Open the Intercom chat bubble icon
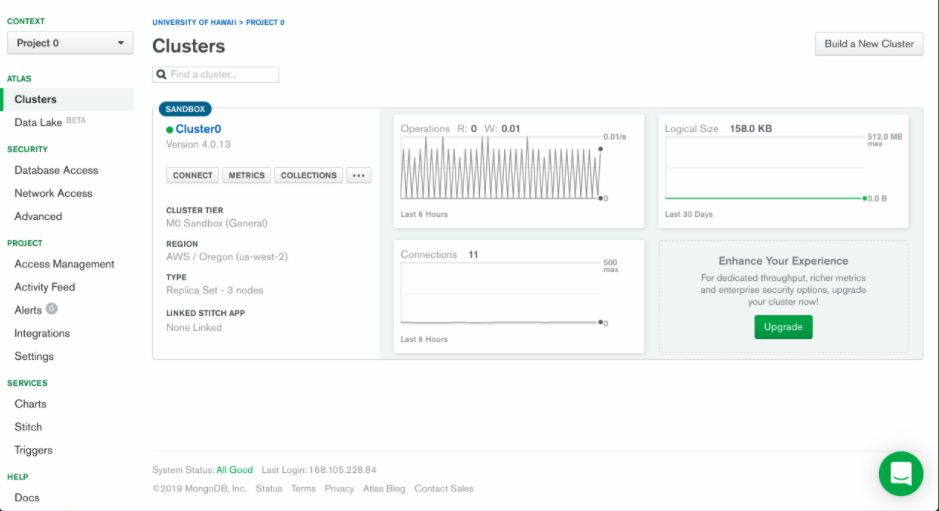The height and width of the screenshot is (511, 939). click(x=901, y=473)
